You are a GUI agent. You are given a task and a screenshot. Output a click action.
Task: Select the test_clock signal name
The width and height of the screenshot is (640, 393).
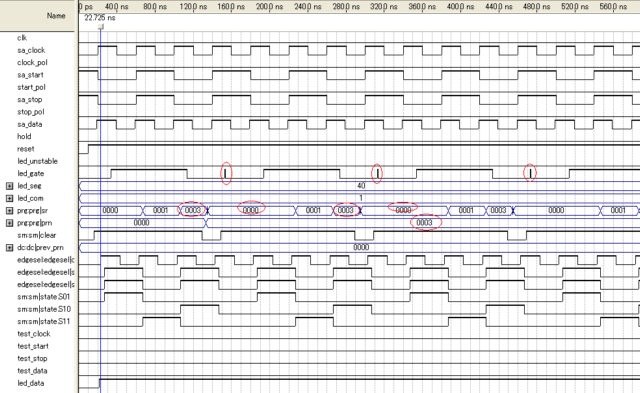[x=33, y=334]
